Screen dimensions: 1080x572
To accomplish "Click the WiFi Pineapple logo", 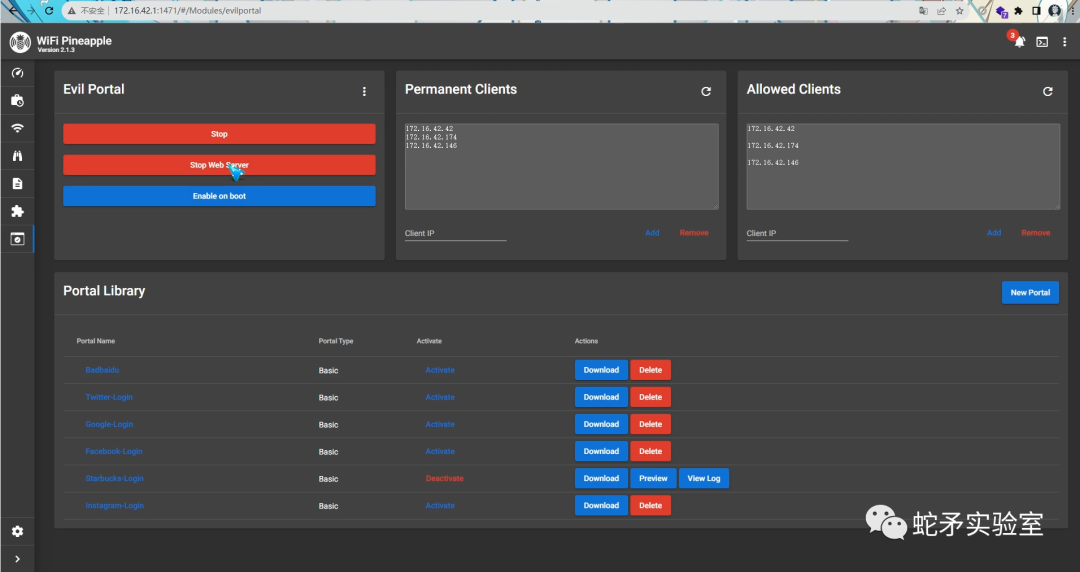I will click(20, 42).
